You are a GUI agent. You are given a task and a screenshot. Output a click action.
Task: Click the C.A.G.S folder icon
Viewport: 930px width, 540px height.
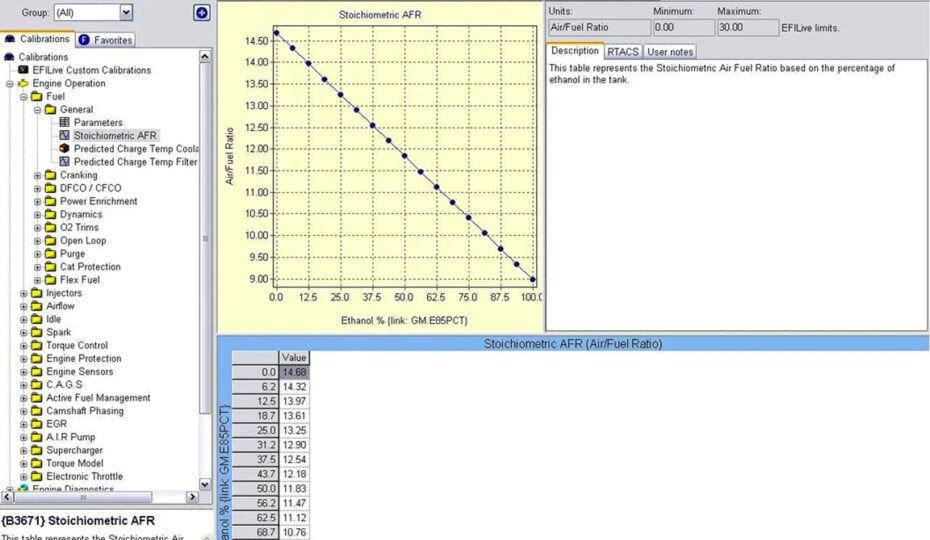pyautogui.click(x=37, y=384)
